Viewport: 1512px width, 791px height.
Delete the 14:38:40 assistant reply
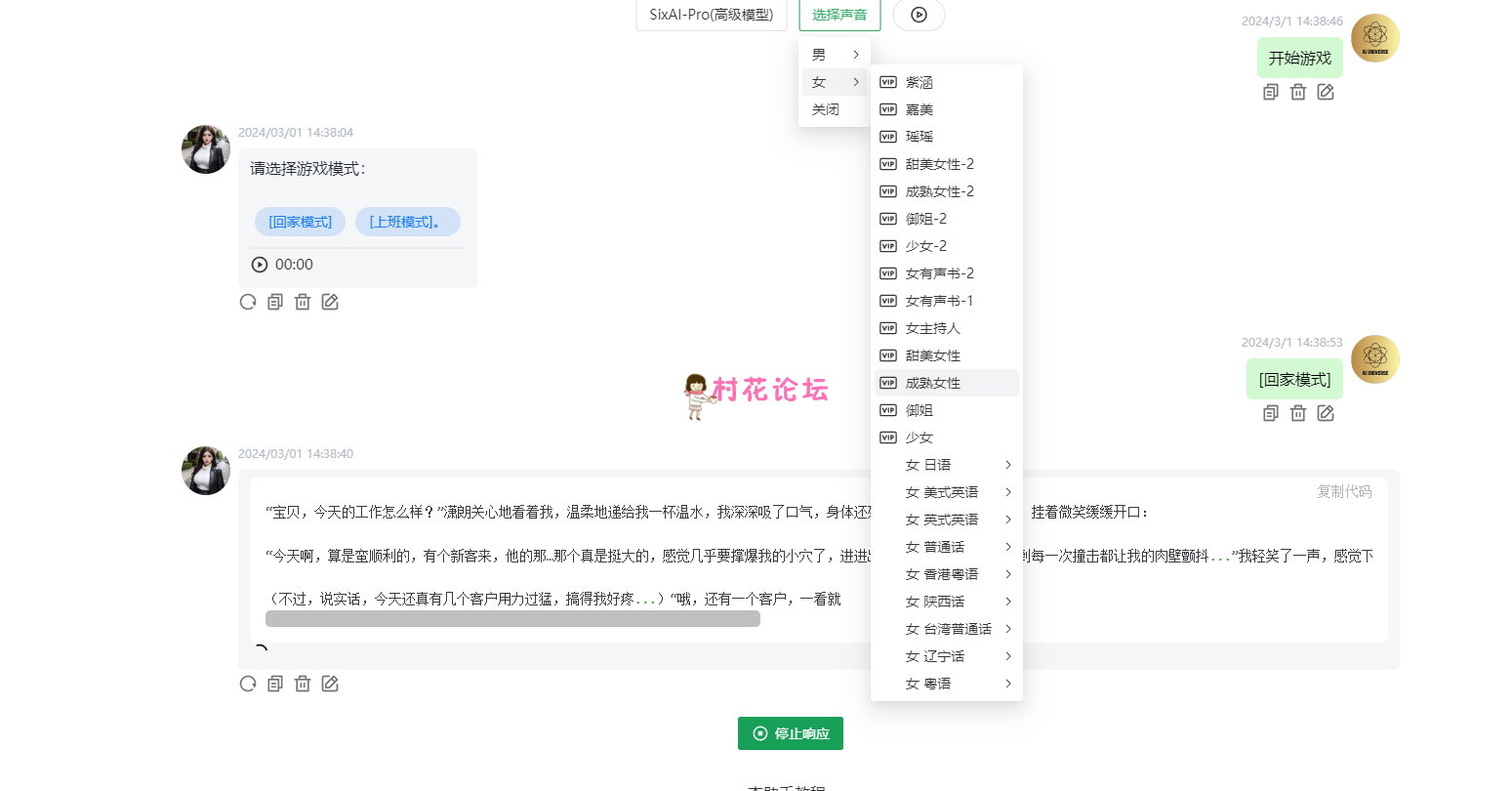pyautogui.click(x=303, y=684)
